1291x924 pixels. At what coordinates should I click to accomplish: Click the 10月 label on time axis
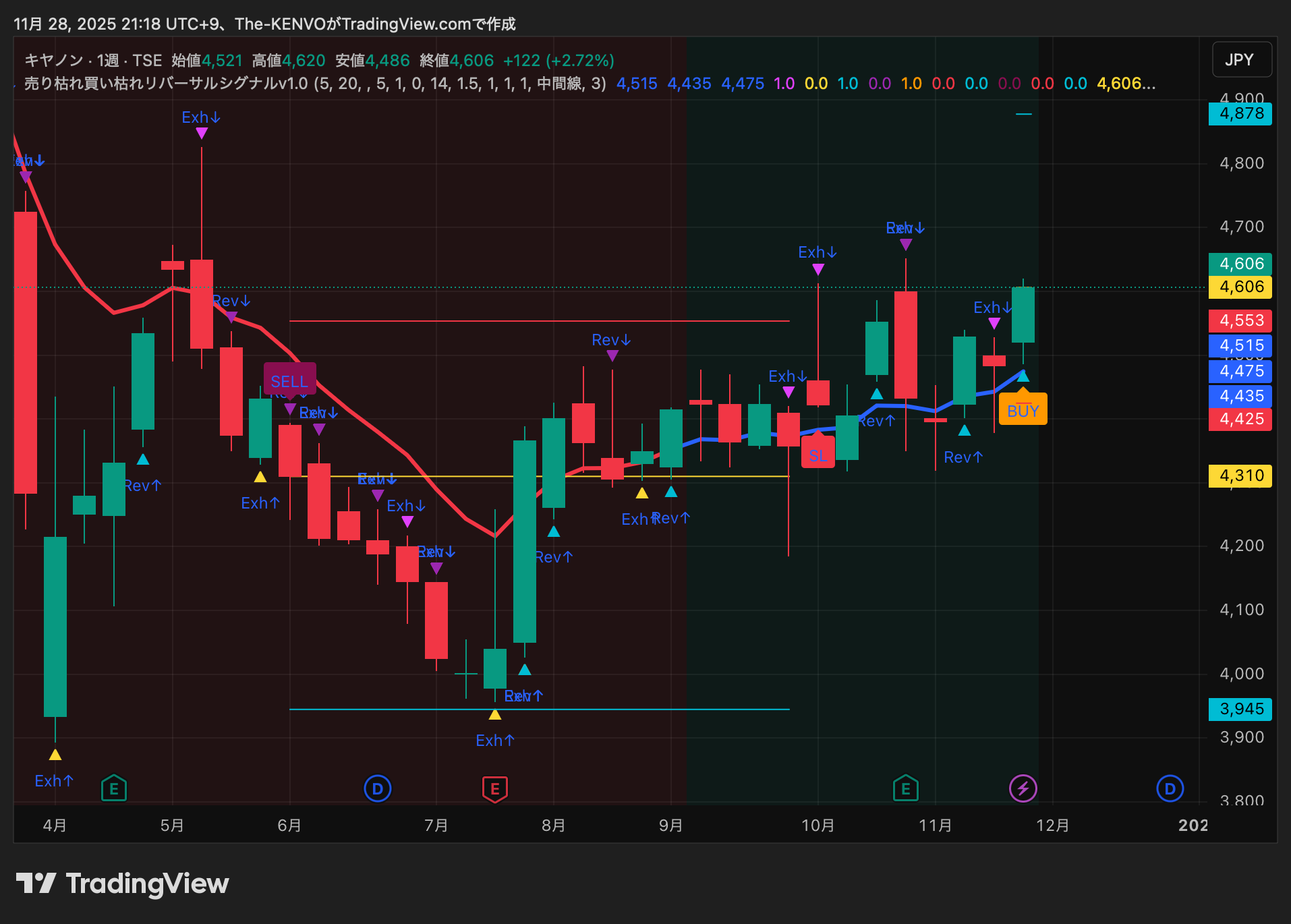click(x=817, y=825)
